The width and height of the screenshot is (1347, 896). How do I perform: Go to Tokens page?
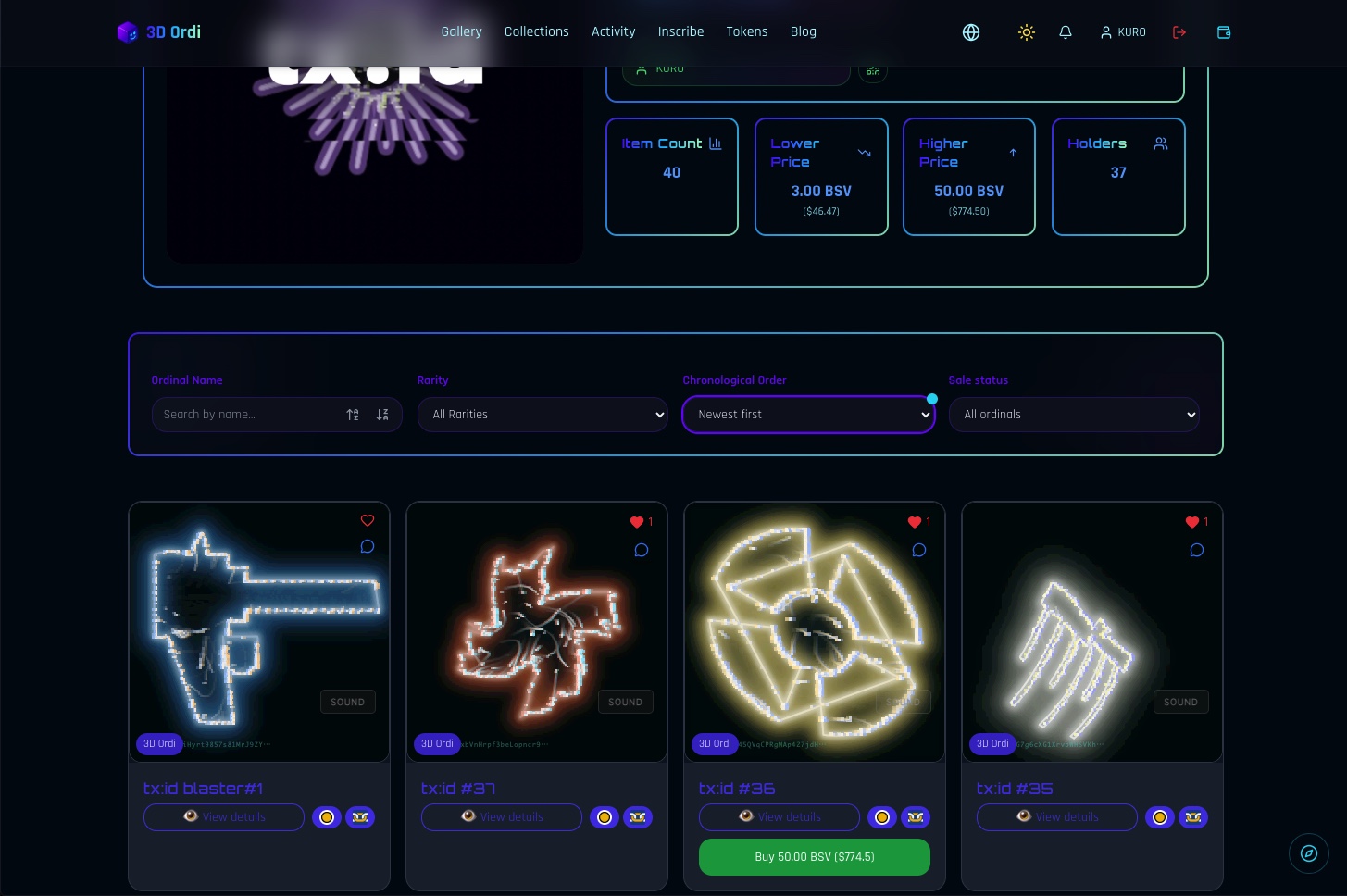747,31
